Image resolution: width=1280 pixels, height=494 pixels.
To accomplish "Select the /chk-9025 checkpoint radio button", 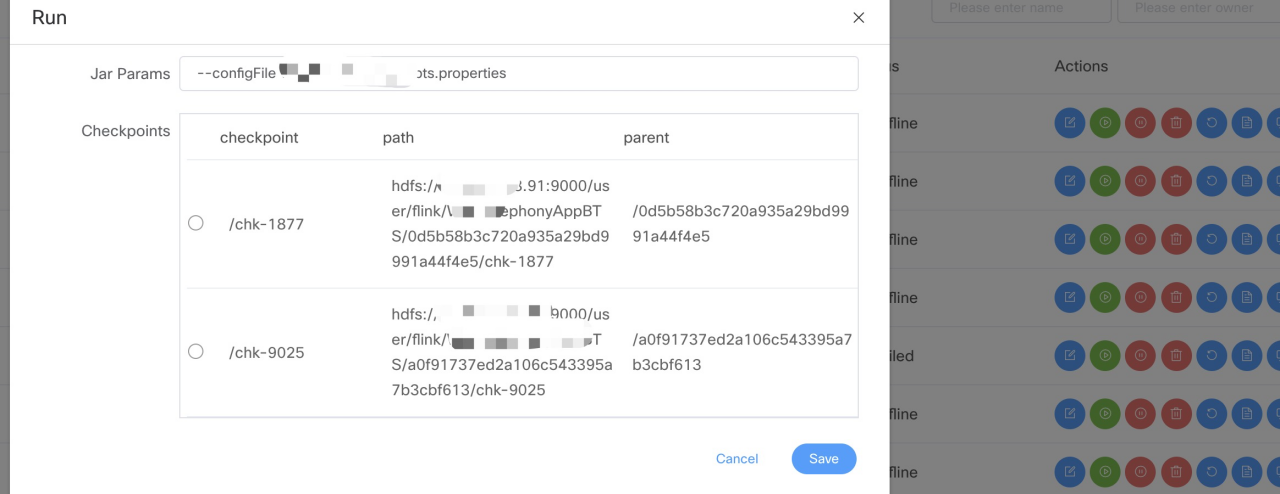I will click(196, 351).
